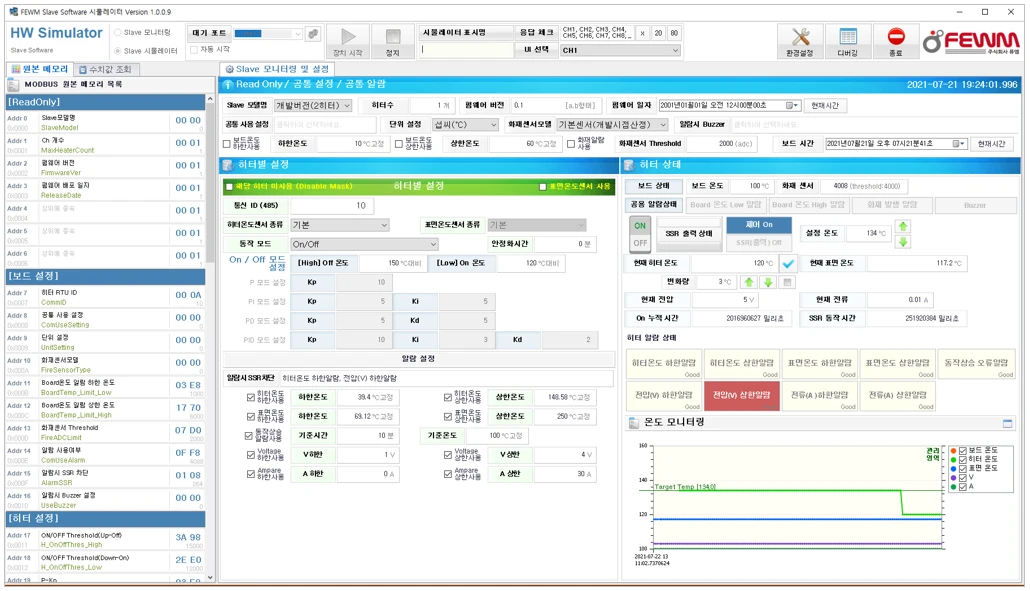Open the 히터온도센서 종류 dropdown
The height and width of the screenshot is (591, 1030).
pyautogui.click(x=384, y=225)
